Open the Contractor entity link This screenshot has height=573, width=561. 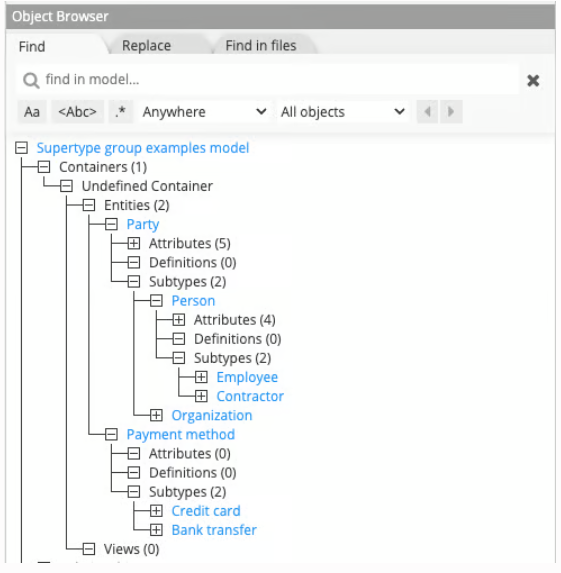(x=250, y=396)
